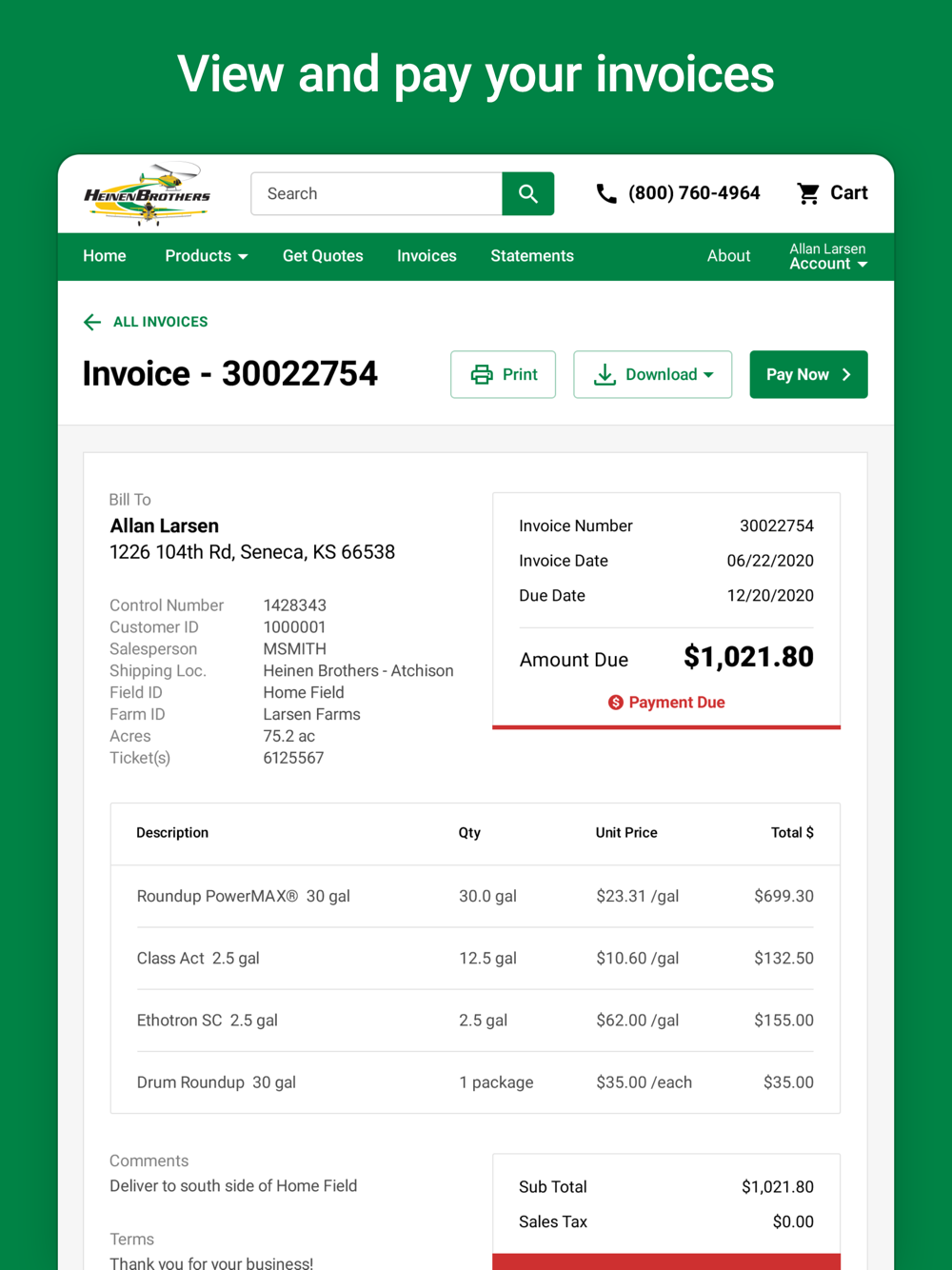
Task: Click the address 1226 104th Rd, Seneca
Action: click(x=252, y=552)
